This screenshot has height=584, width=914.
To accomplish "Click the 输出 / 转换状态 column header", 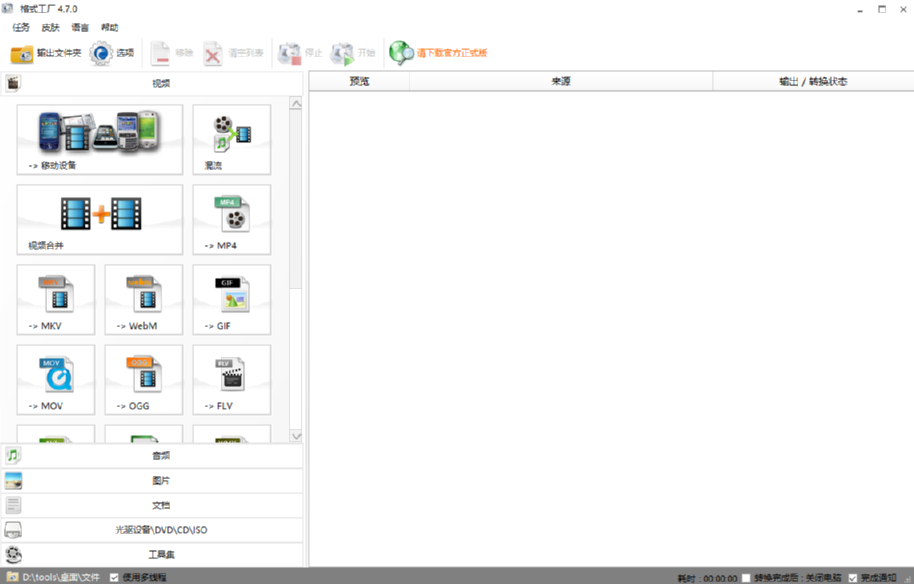I will [813, 82].
